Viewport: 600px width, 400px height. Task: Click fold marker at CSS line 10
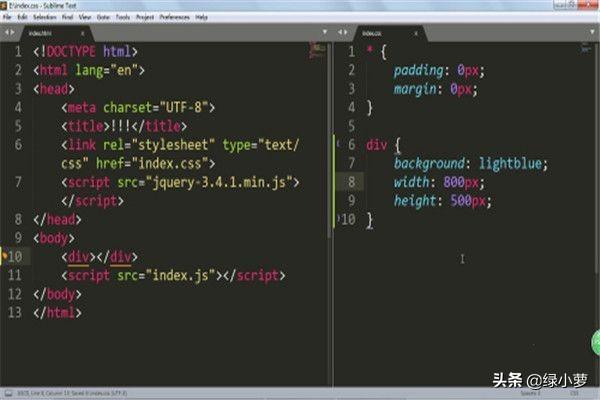(x=338, y=219)
